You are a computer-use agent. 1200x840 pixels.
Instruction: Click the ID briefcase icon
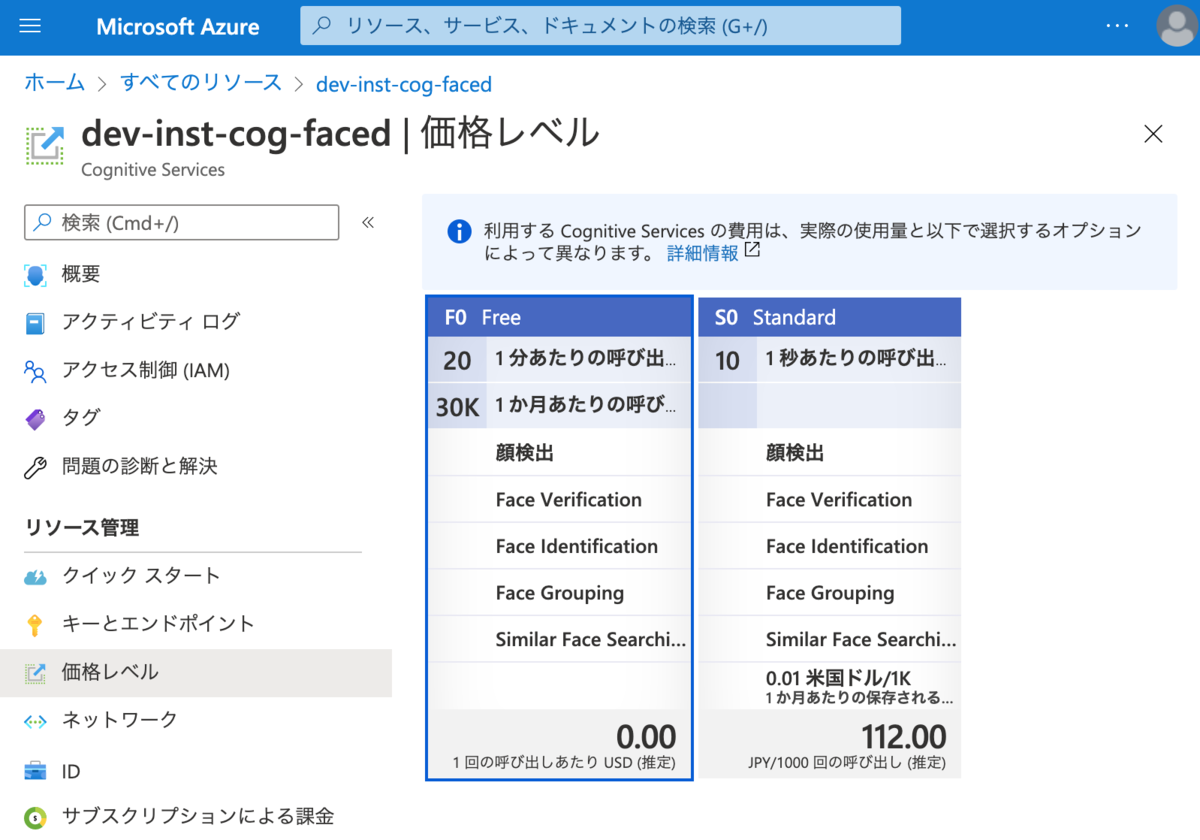pyautogui.click(x=35, y=772)
